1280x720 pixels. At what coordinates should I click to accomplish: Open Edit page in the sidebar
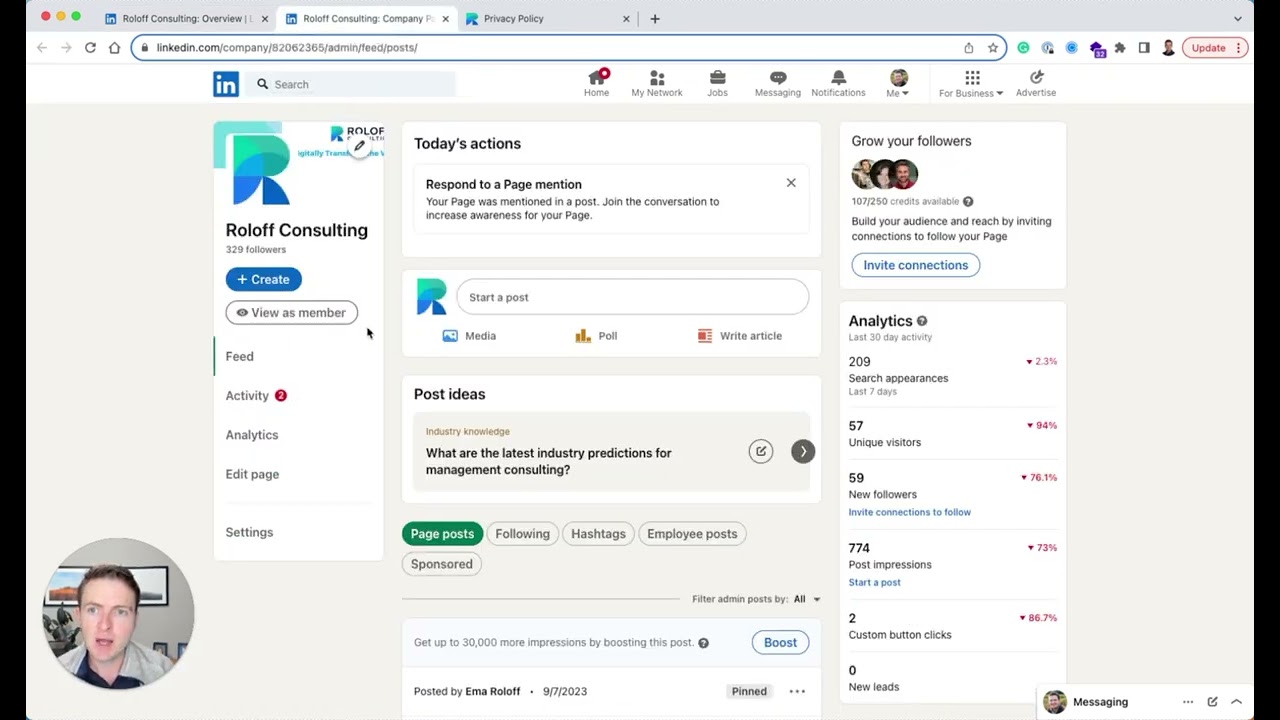click(x=252, y=474)
